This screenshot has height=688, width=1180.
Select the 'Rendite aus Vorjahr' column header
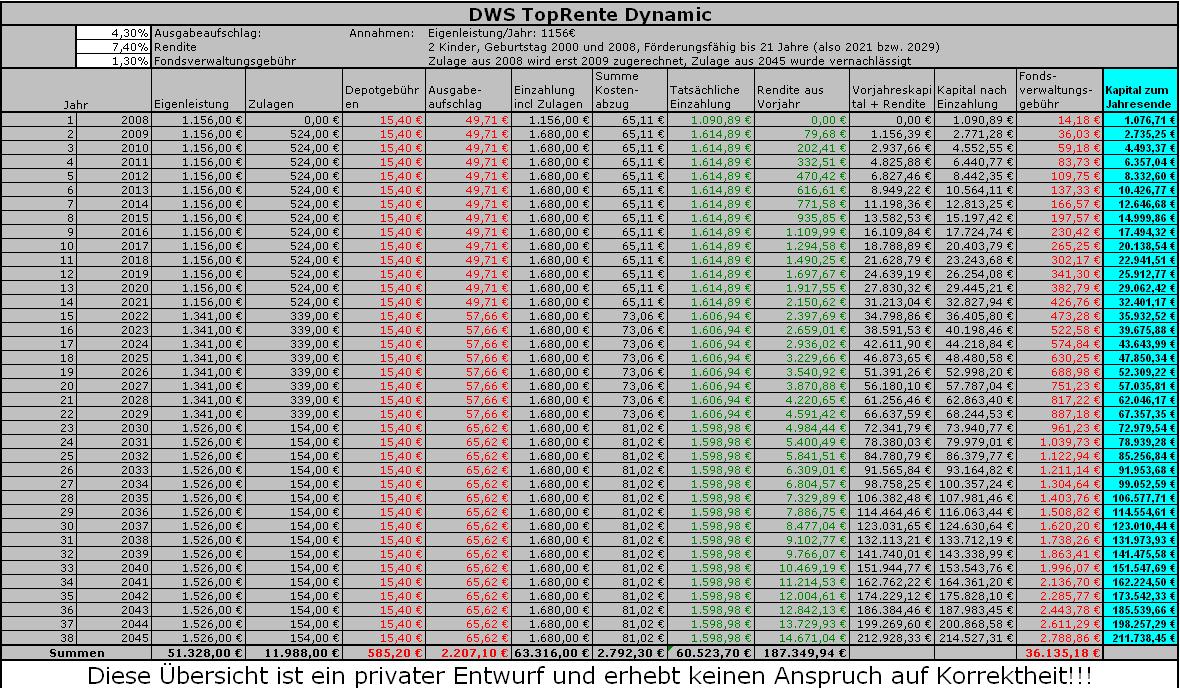802,91
